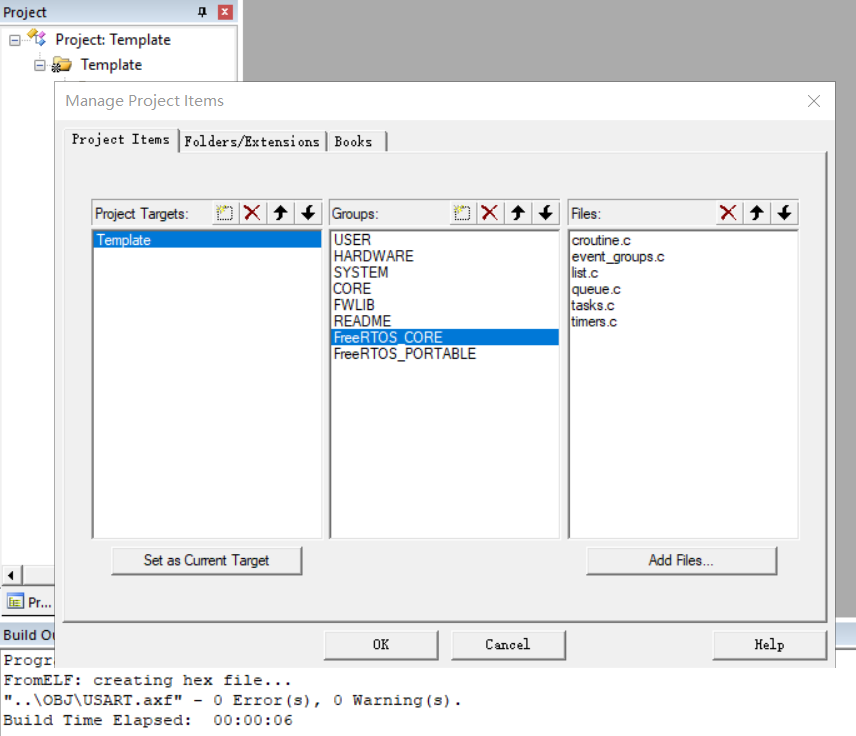The width and height of the screenshot is (856, 736).
Task: Click the Cancel button
Action: pos(508,645)
